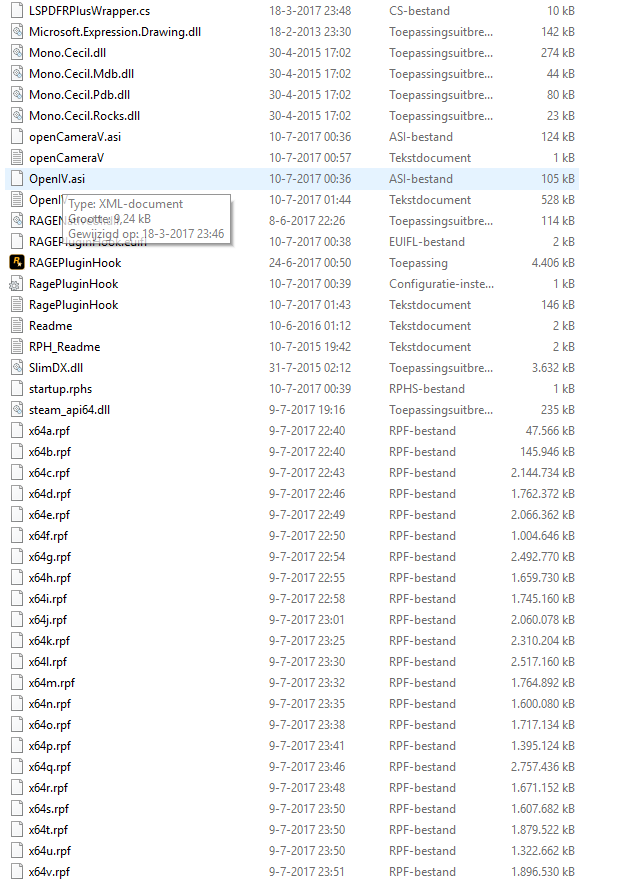Click the x64q.rpf file icon
This screenshot has height=893, width=643.
17,767
